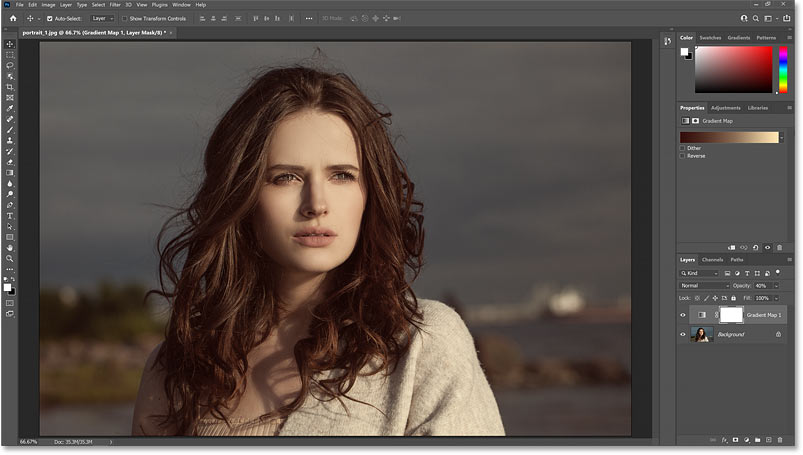This screenshot has height=455, width=803.
Task: Open the Fill value dropdown arrow
Action: coord(776,298)
